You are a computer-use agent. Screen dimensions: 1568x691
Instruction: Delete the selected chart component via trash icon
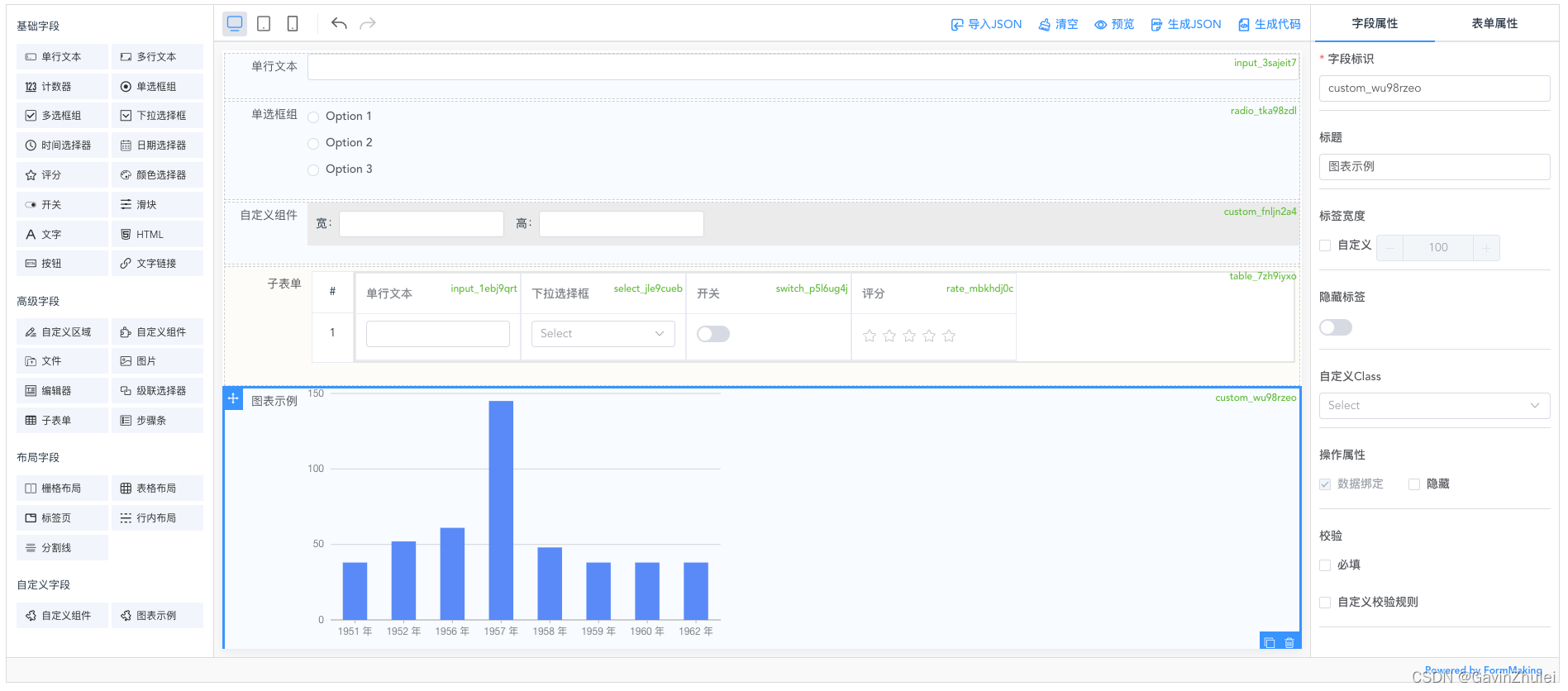click(x=1289, y=642)
